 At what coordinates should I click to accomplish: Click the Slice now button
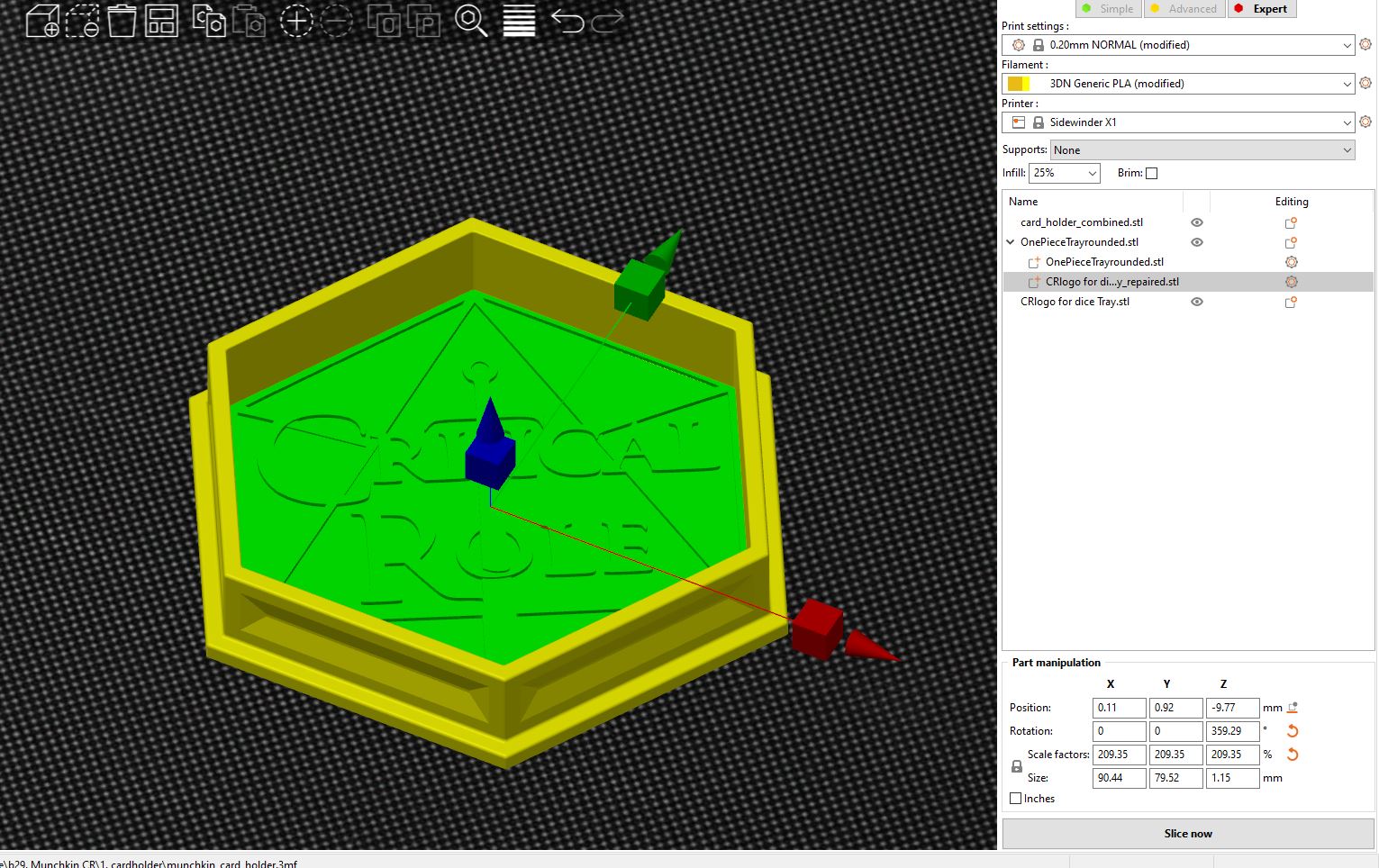point(1188,834)
